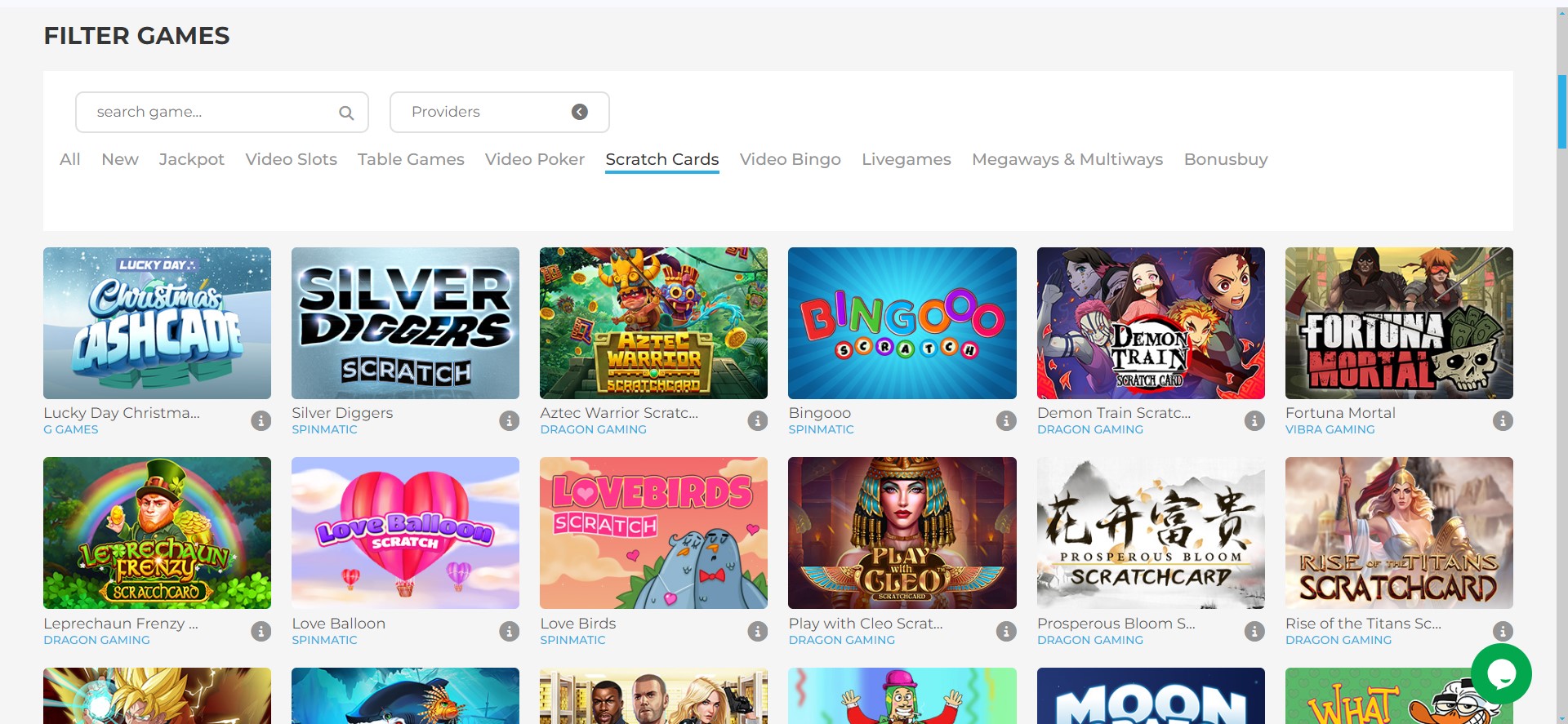Click DRAGON GAMING under Demon Train
Viewport: 1568px width, 724px height.
(x=1090, y=429)
